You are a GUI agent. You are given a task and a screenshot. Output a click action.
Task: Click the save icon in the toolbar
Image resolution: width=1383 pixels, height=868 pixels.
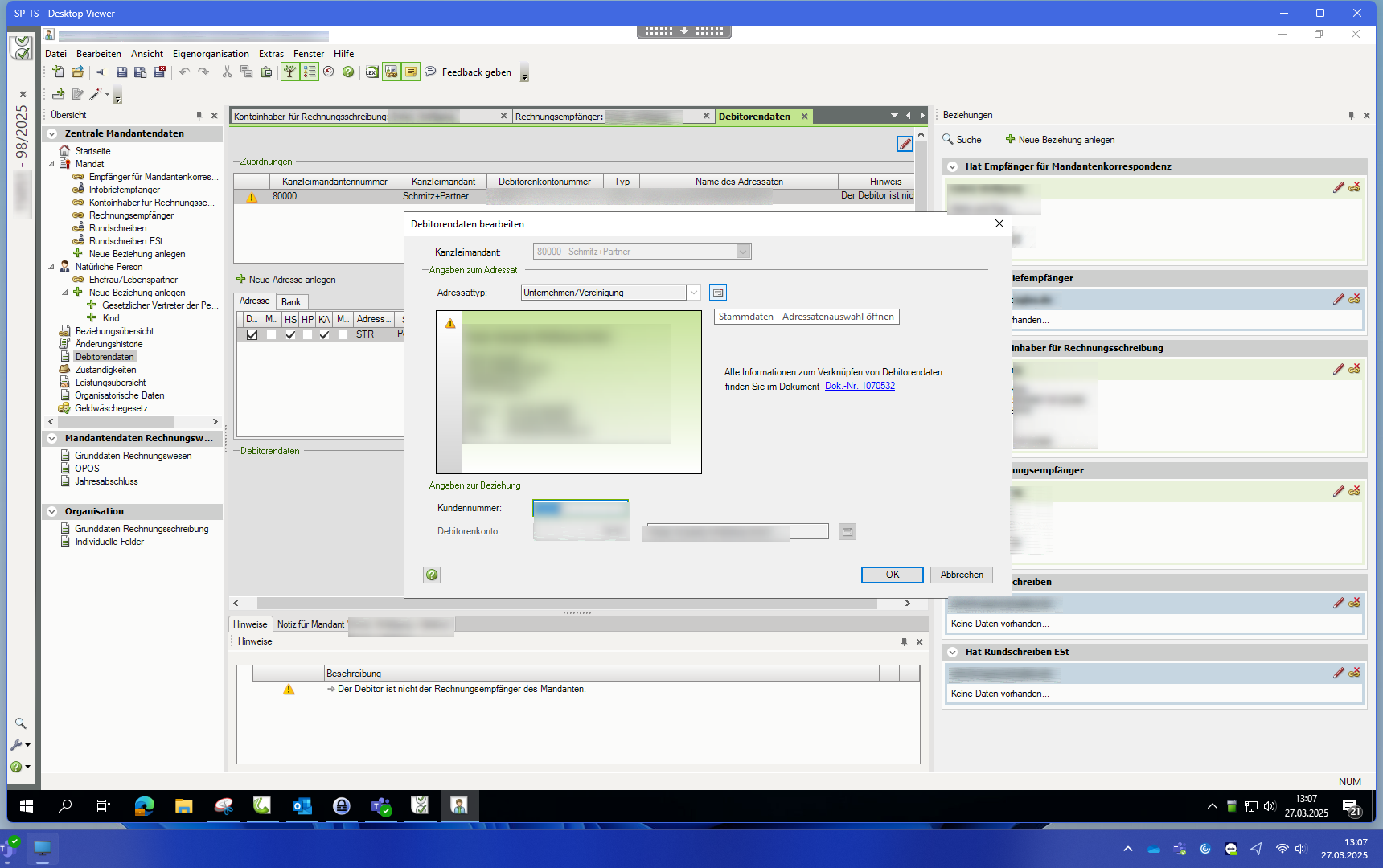121,72
